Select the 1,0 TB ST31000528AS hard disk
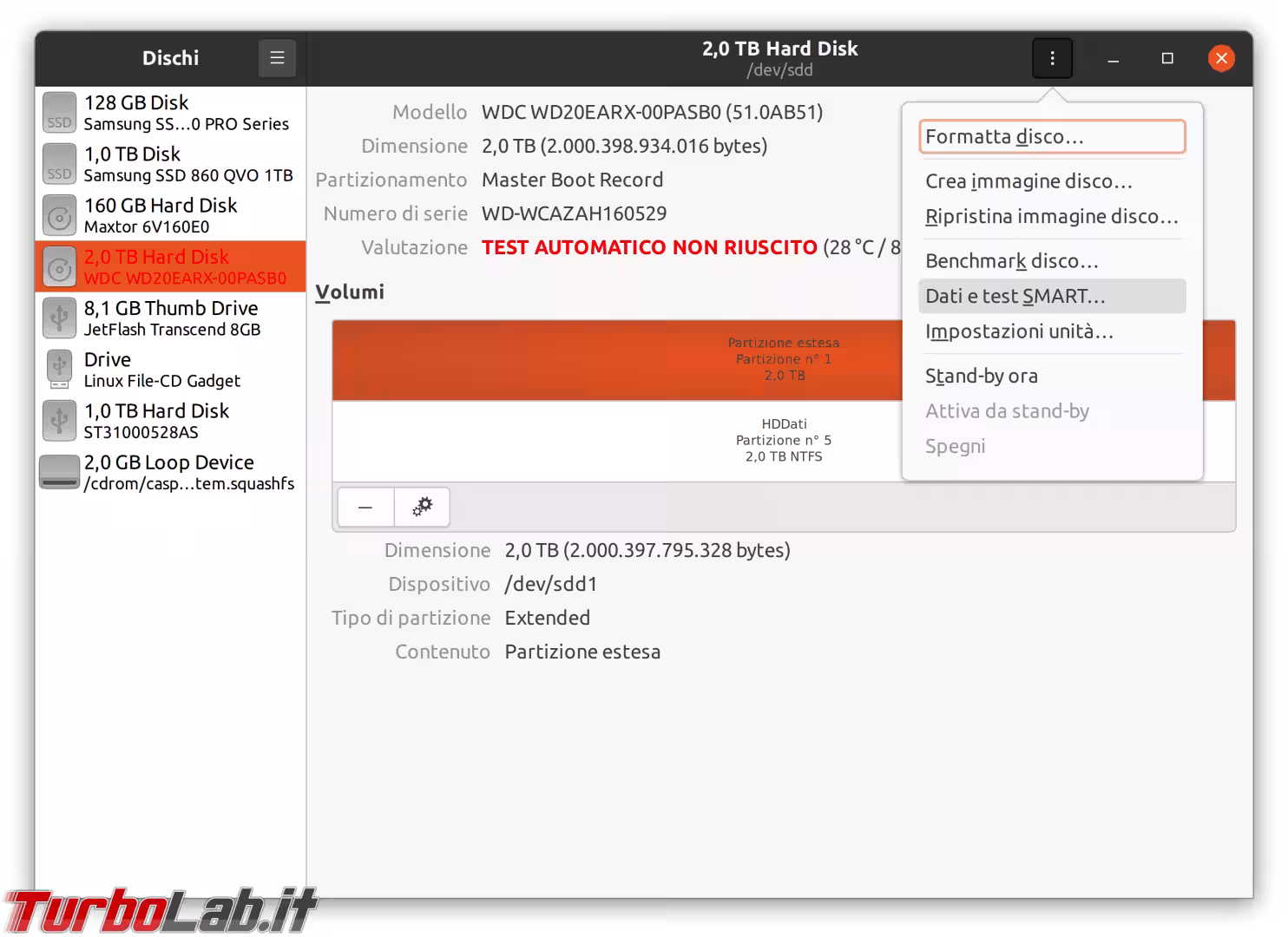Screen dimensions: 1288x937 (170, 420)
